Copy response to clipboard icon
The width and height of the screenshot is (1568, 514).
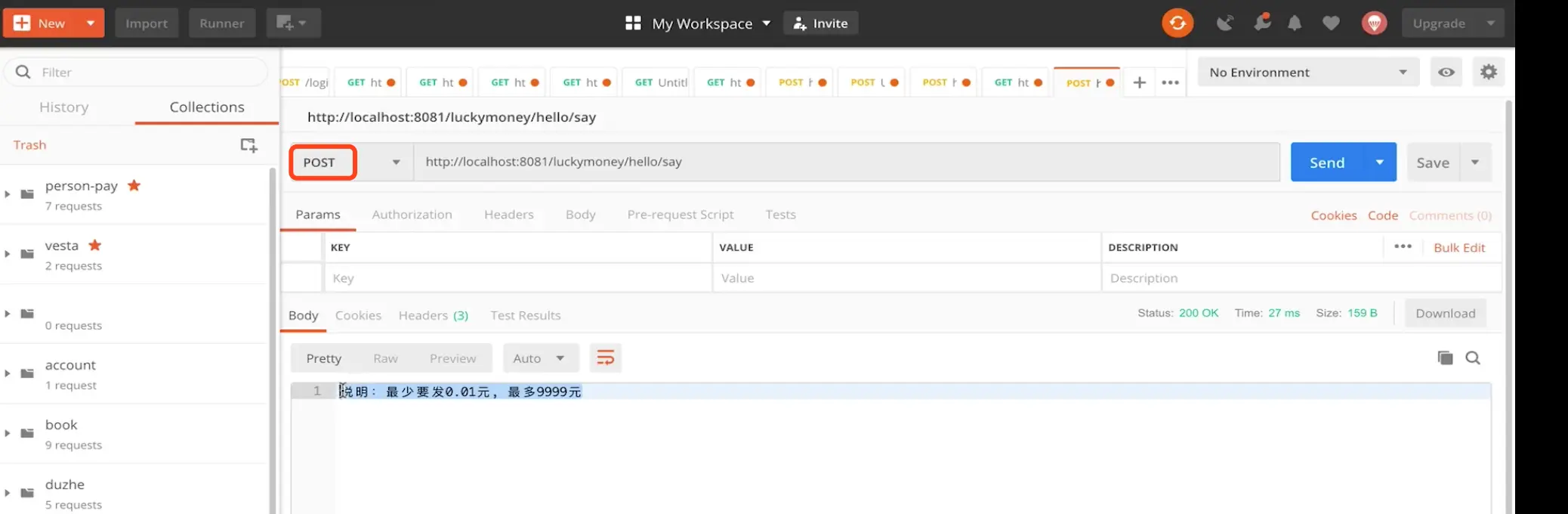click(x=1445, y=358)
